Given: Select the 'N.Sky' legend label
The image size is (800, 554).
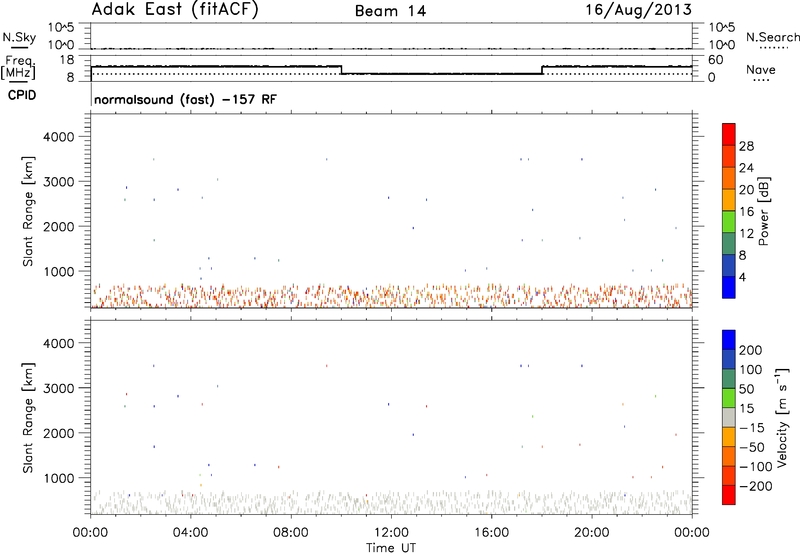Looking at the screenshot, I should coord(19,37).
